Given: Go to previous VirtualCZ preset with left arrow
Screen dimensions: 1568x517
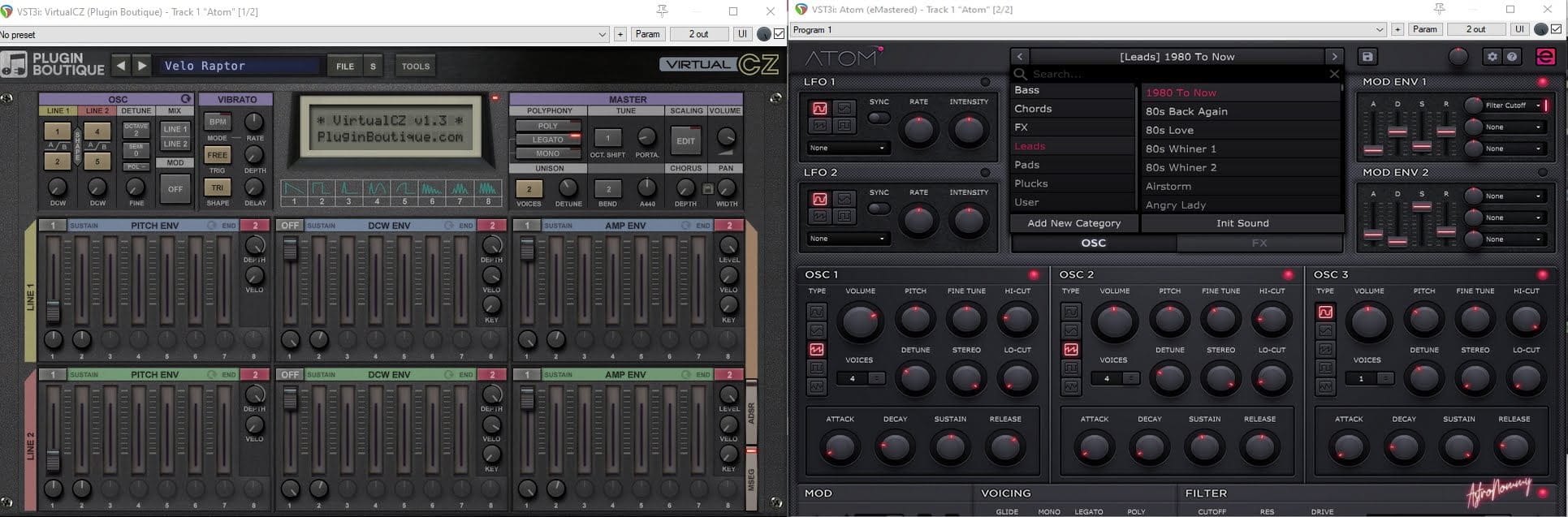Looking at the screenshot, I should coord(121,66).
